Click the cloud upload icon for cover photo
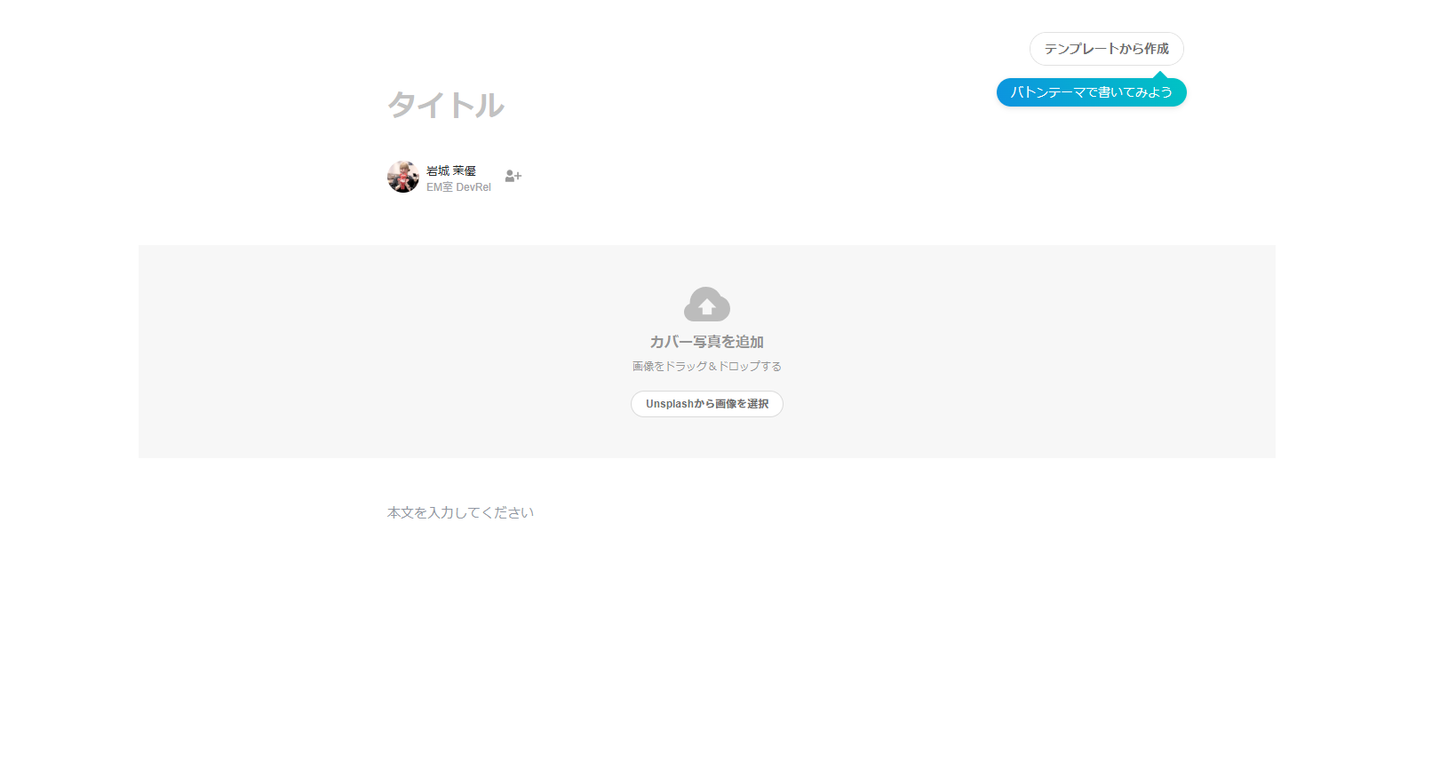This screenshot has width=1440, height=768. pyautogui.click(x=707, y=304)
